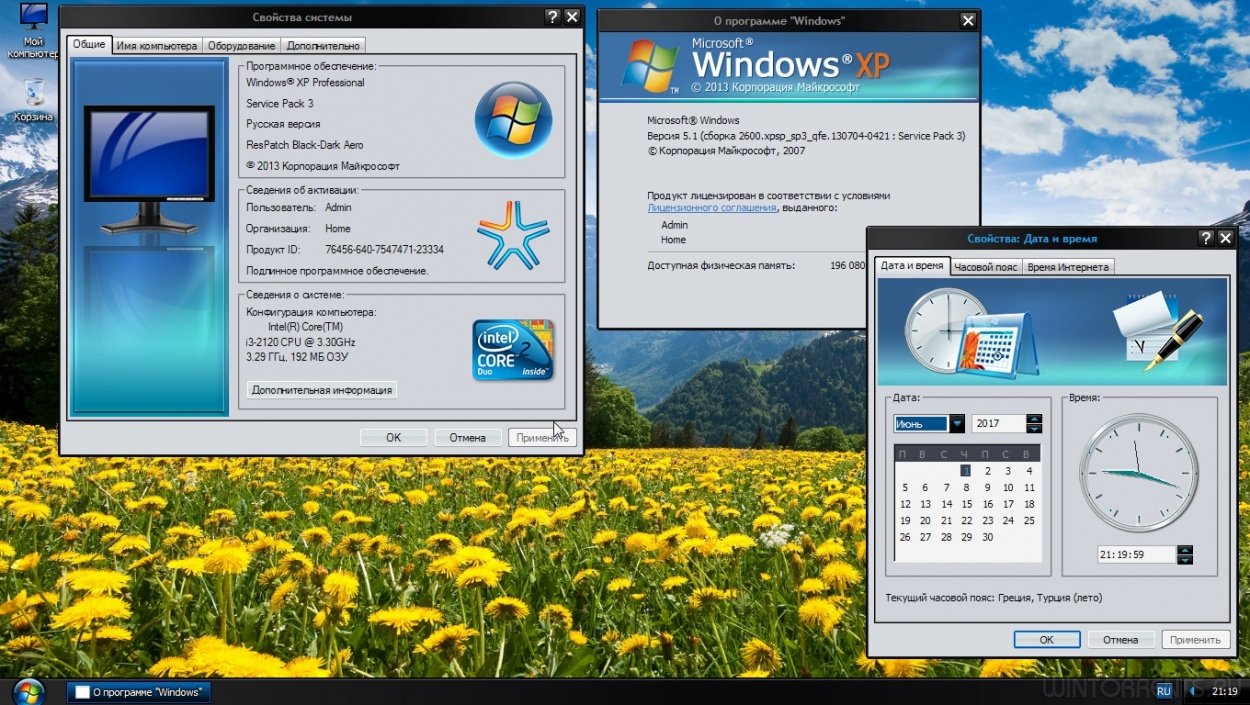The width and height of the screenshot is (1250, 705).
Task: Switch to the Имя компьютера tab
Action: [156, 45]
